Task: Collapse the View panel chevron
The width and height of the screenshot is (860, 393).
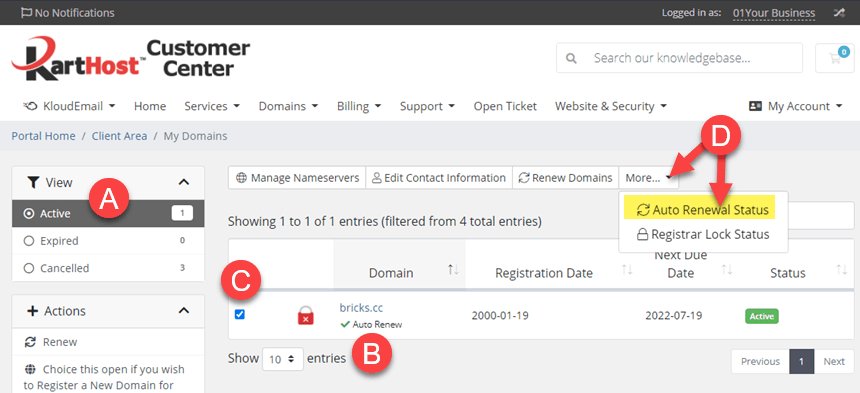Action: (184, 183)
